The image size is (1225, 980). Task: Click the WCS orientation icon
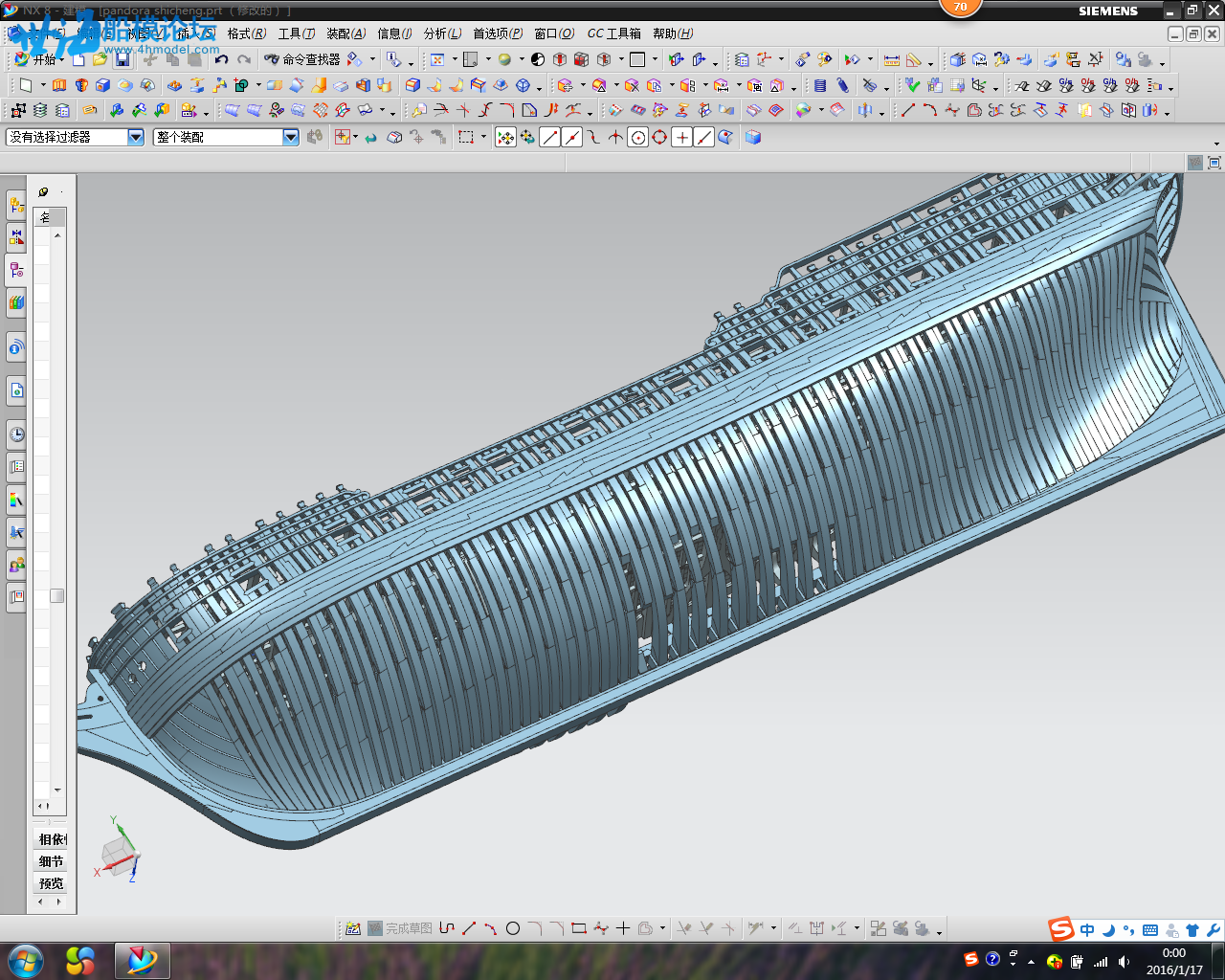[763, 59]
